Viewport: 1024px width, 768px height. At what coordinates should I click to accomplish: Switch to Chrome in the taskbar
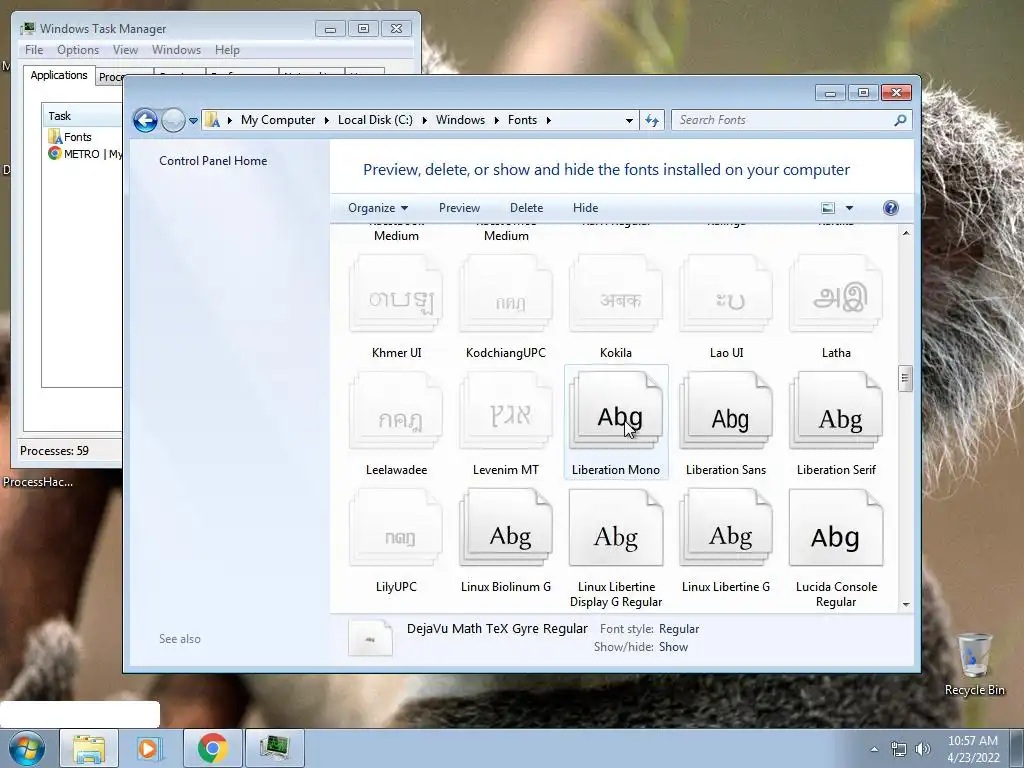(212, 748)
